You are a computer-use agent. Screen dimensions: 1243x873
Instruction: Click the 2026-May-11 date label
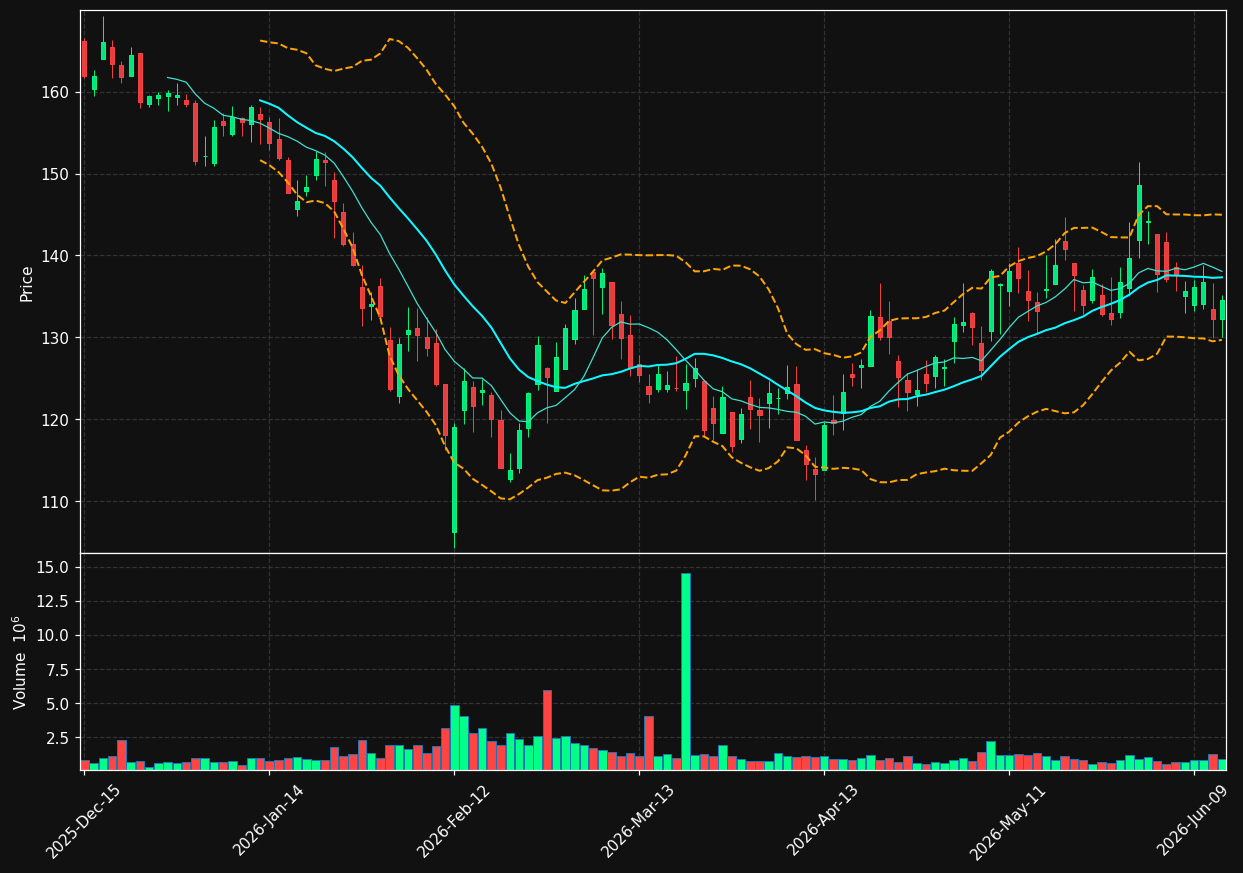point(1009,821)
